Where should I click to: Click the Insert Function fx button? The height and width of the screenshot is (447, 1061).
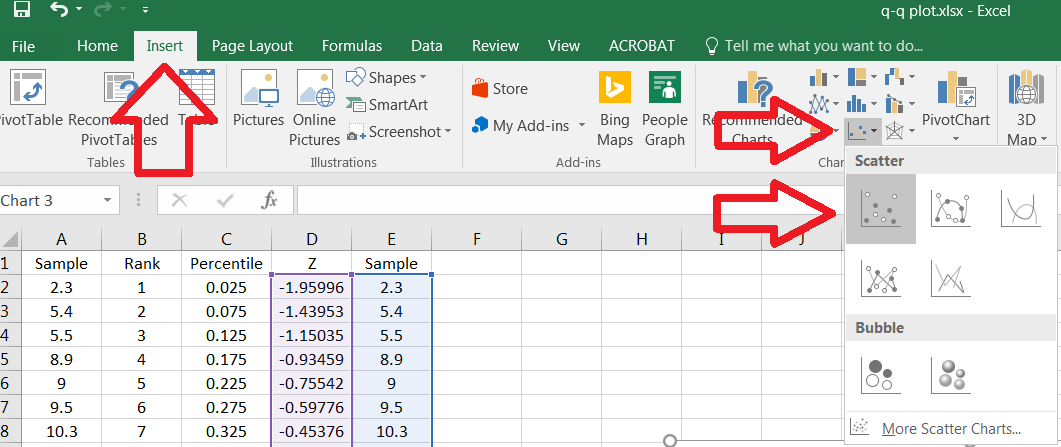269,200
